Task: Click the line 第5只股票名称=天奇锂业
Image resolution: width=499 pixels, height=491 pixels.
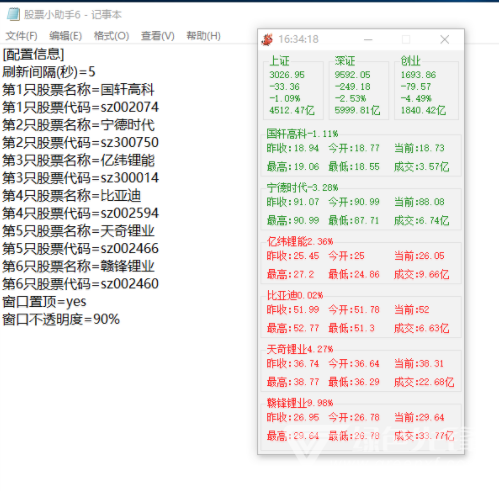Action: (x=78, y=231)
